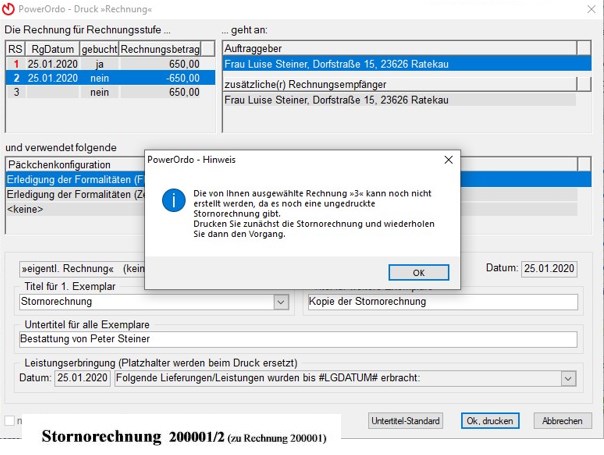Click the Päckchenkonfiguration header

(x=75, y=165)
